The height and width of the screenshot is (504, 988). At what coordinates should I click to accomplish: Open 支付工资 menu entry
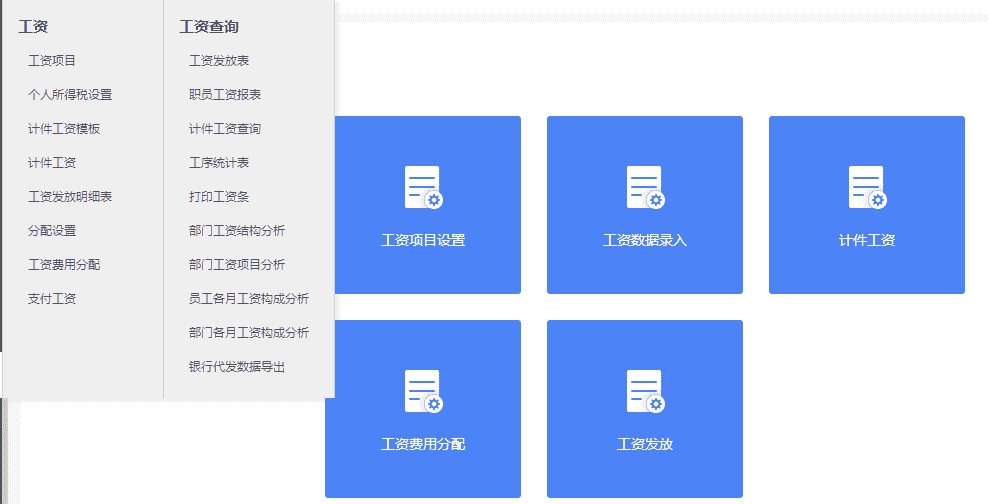pos(52,299)
